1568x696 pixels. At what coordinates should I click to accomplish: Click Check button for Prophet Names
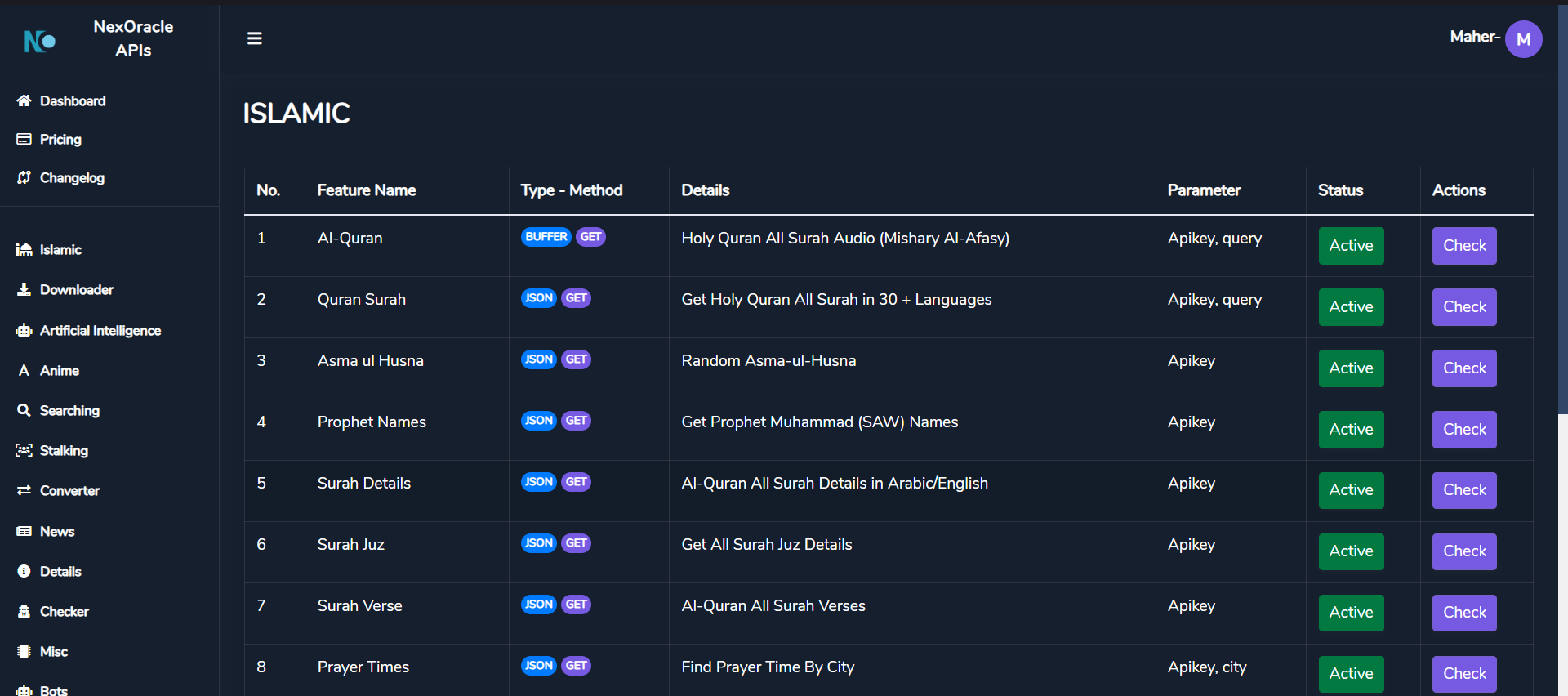tap(1464, 429)
